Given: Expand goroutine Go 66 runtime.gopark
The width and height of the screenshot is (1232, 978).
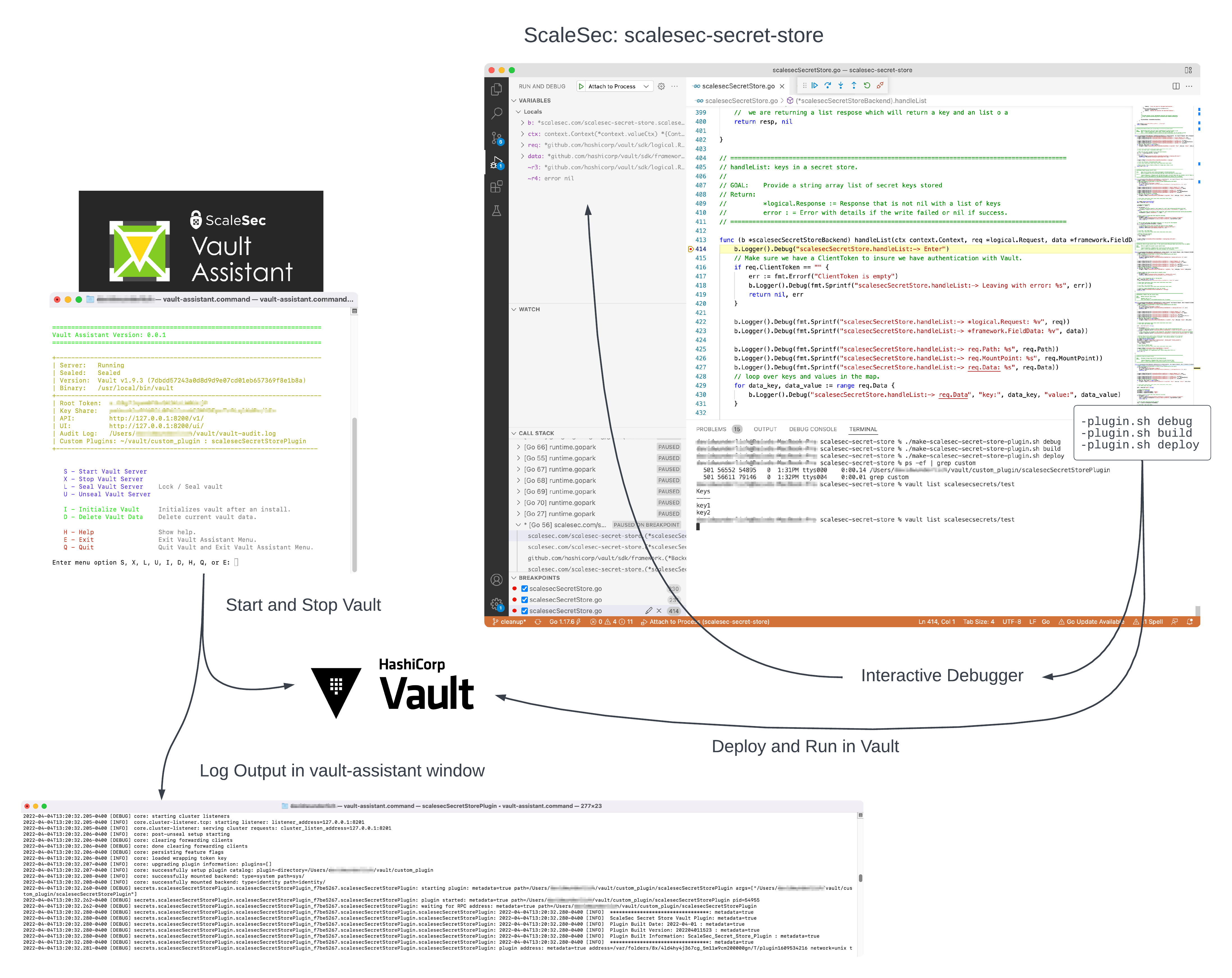Looking at the screenshot, I should point(518,447).
